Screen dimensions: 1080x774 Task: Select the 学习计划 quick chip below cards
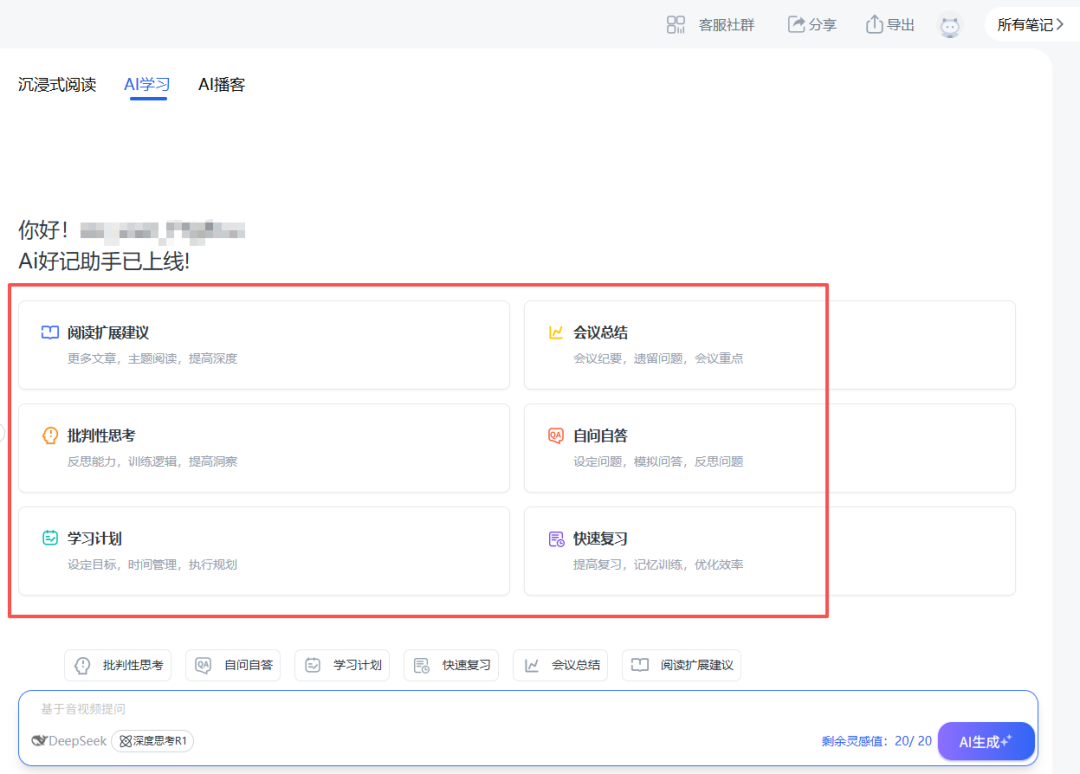tap(343, 665)
